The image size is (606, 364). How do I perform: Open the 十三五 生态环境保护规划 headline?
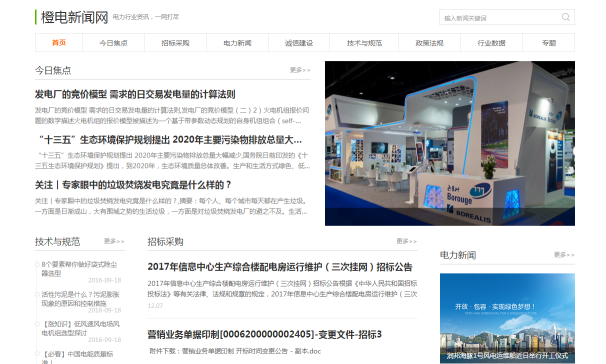[170, 139]
